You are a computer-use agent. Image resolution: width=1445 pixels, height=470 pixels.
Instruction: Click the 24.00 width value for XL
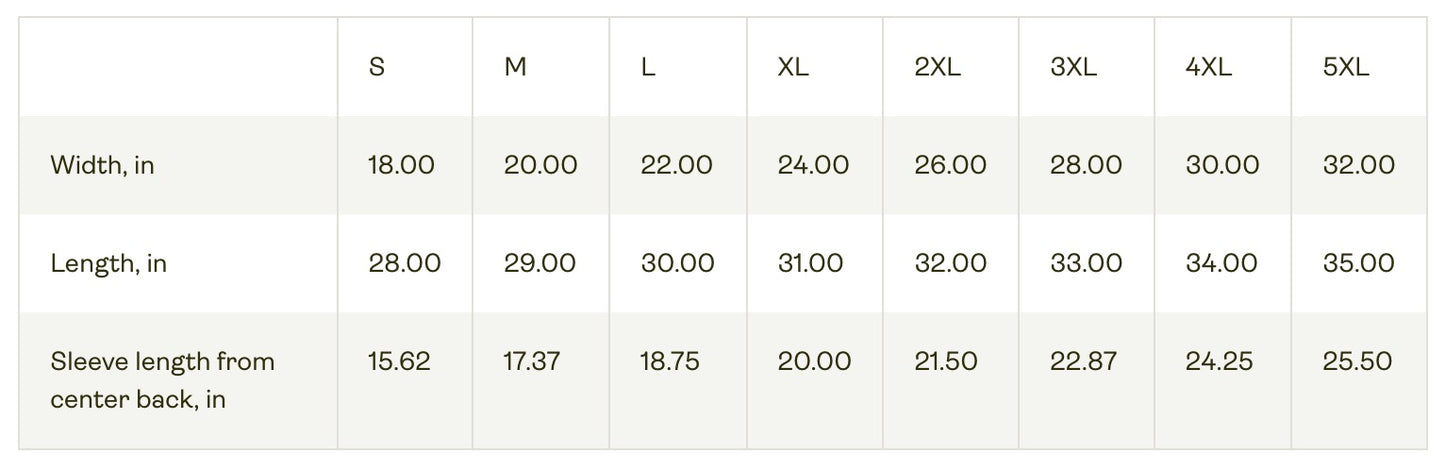click(813, 165)
